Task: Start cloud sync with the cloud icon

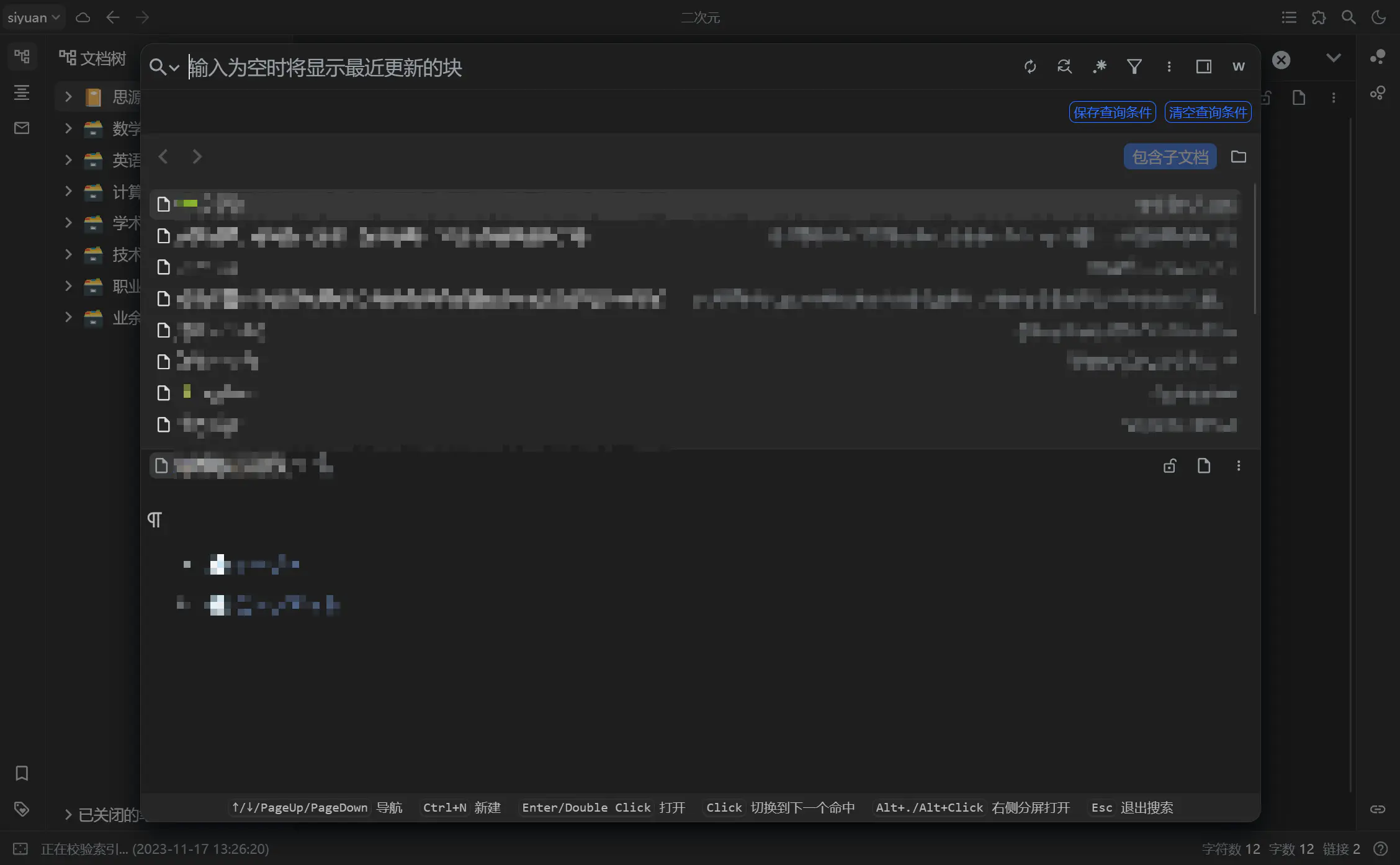Action: [83, 17]
